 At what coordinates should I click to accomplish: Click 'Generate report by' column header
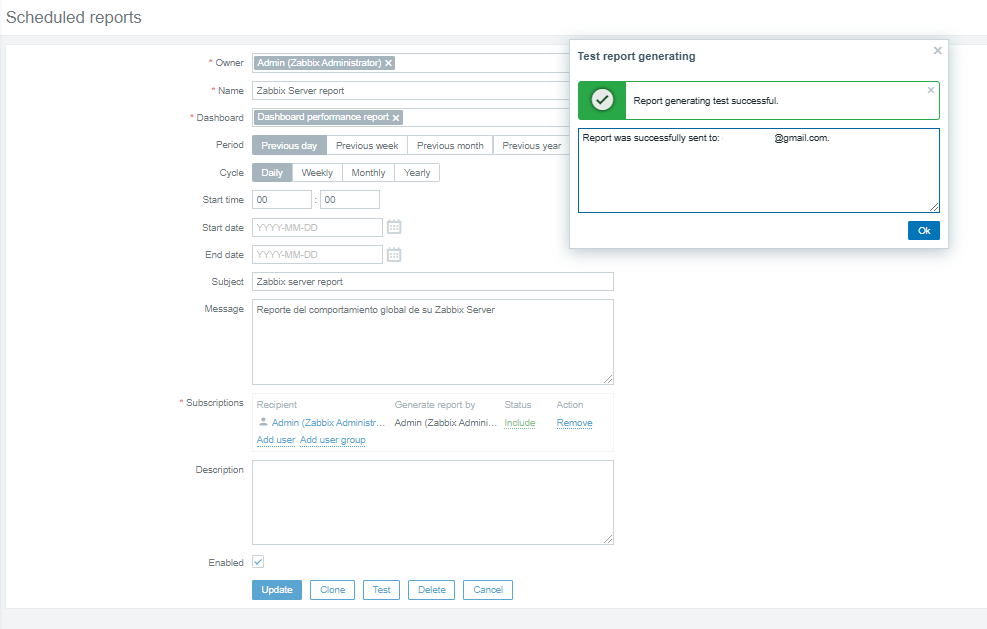click(x=435, y=405)
